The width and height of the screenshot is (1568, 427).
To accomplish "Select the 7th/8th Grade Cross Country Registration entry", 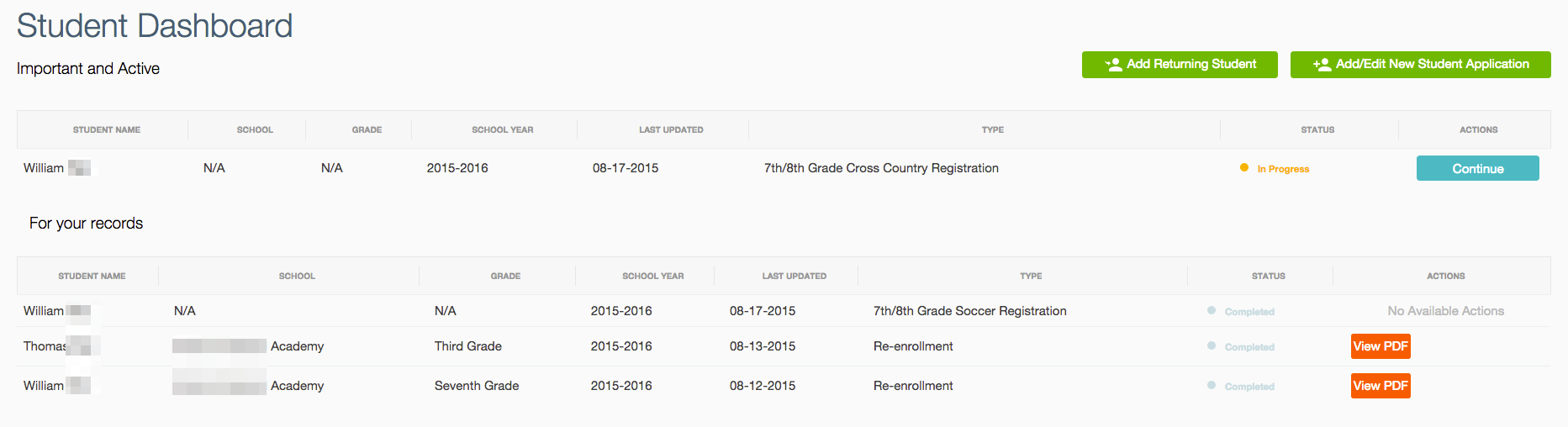I will (881, 168).
